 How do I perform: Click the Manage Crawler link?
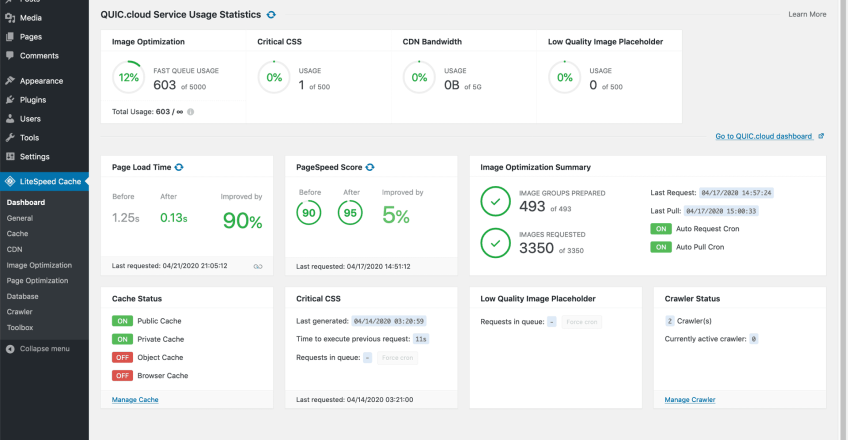click(x=690, y=399)
